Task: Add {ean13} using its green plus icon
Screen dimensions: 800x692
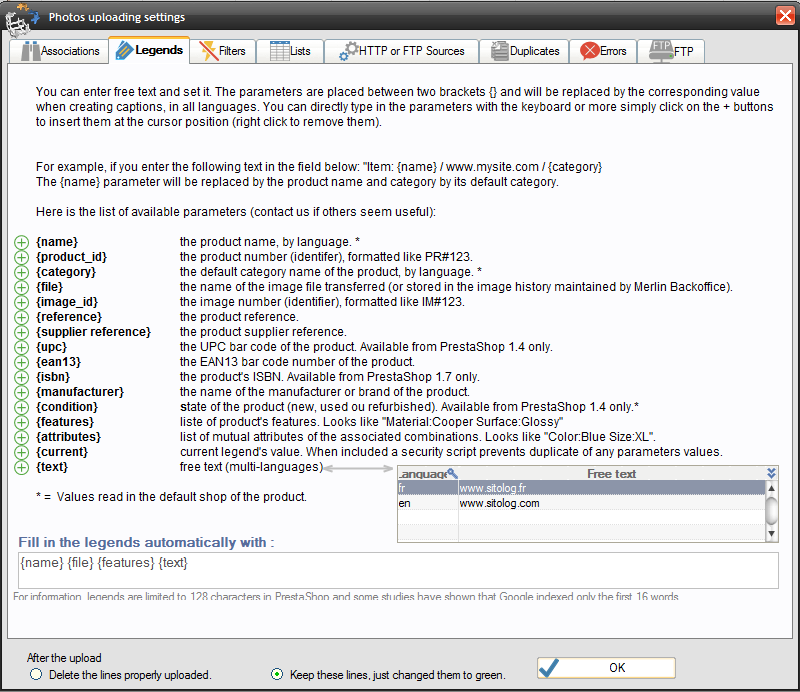Action: tap(21, 362)
